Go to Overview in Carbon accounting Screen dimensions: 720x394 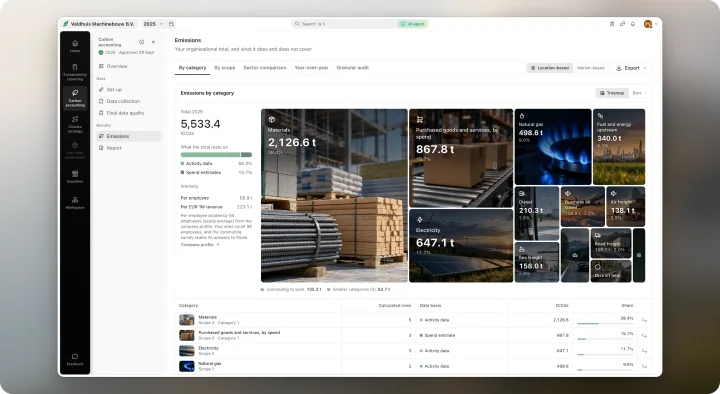click(x=128, y=67)
